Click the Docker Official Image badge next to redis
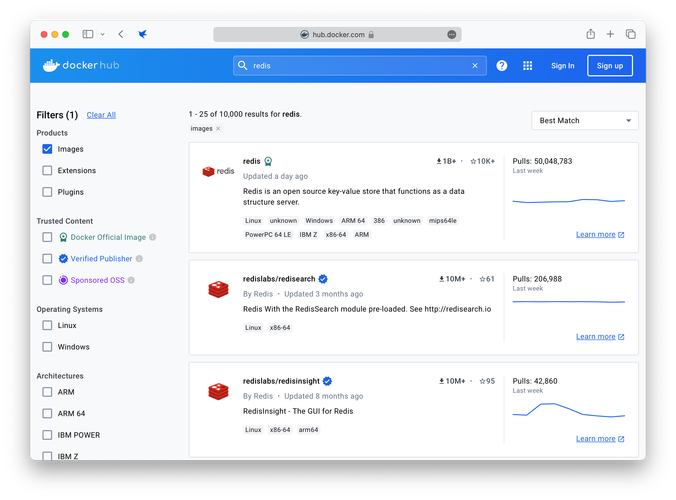The height and width of the screenshot is (500, 676). coord(268,161)
